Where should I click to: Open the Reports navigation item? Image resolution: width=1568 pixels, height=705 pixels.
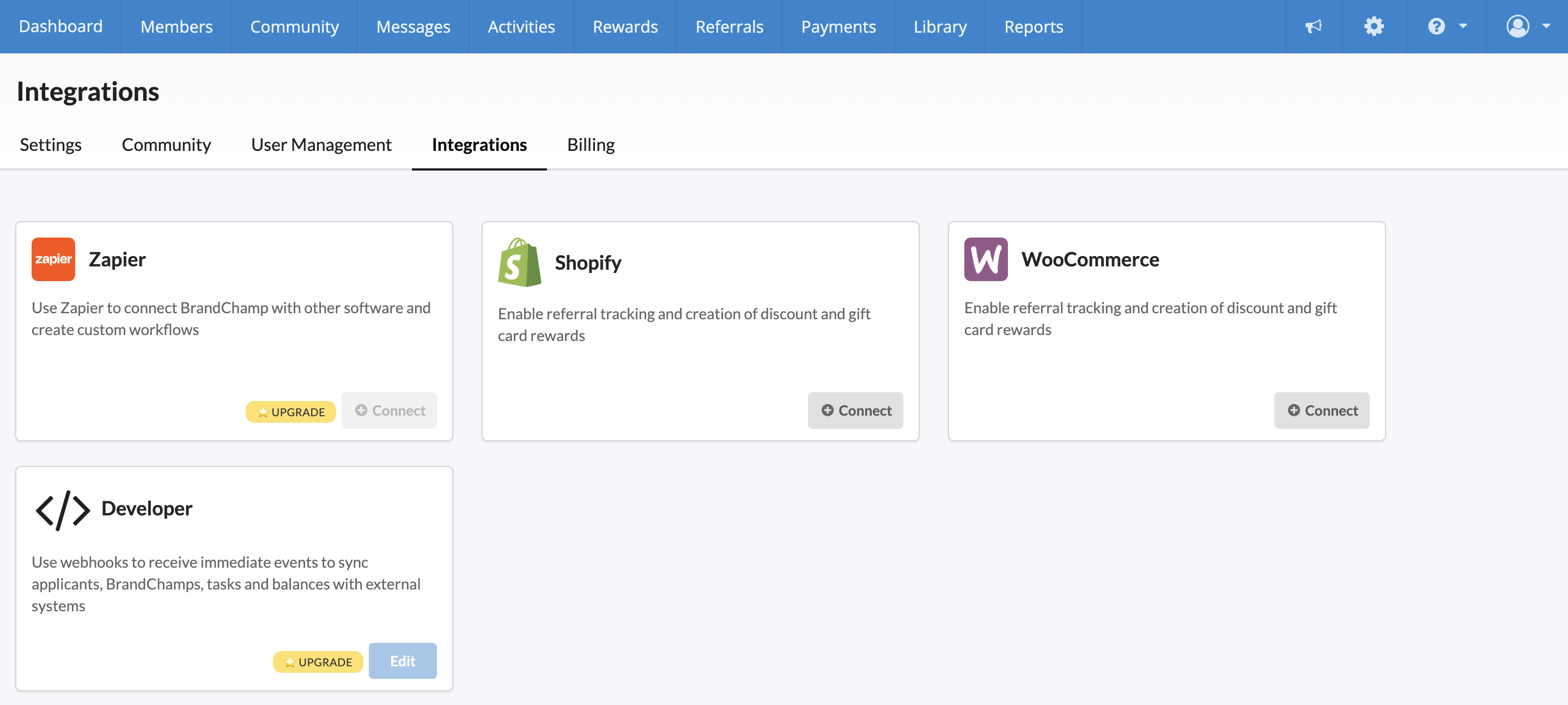[x=1033, y=27]
